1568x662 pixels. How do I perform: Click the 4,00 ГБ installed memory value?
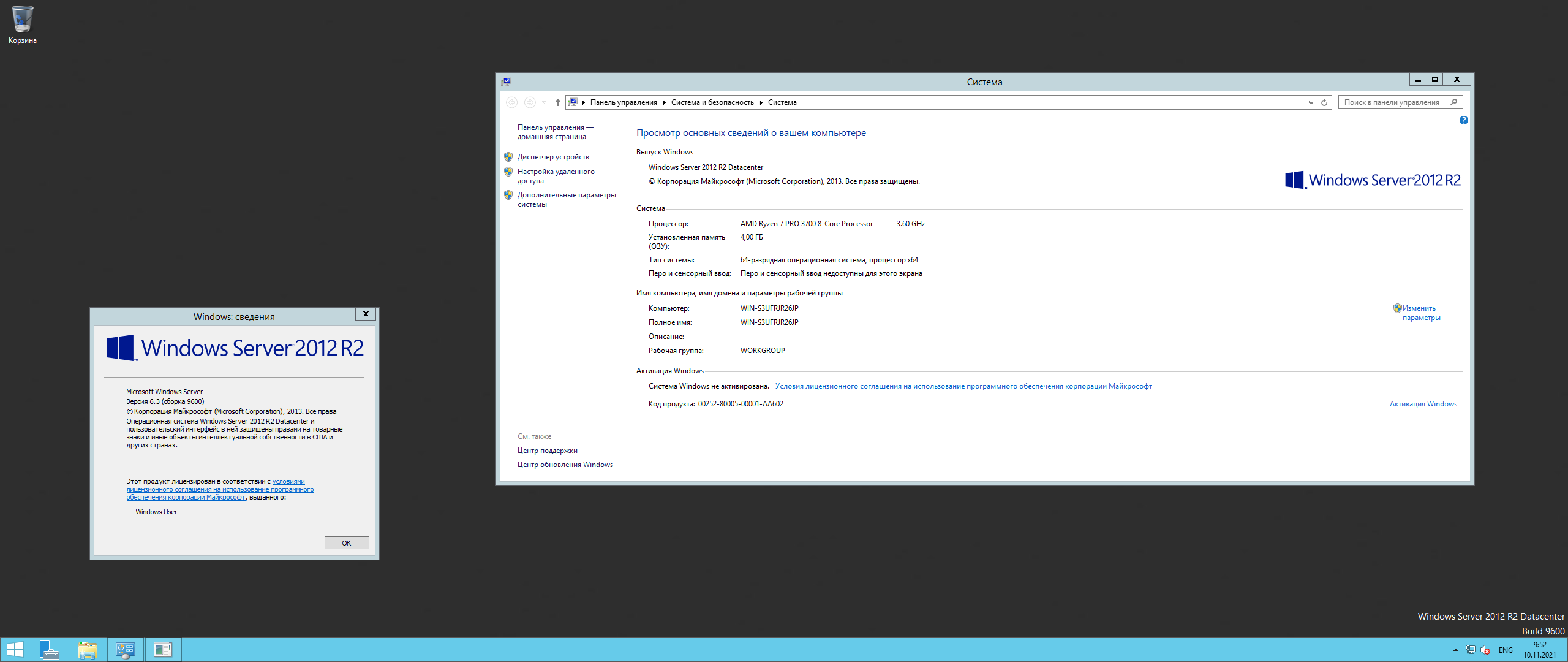752,237
